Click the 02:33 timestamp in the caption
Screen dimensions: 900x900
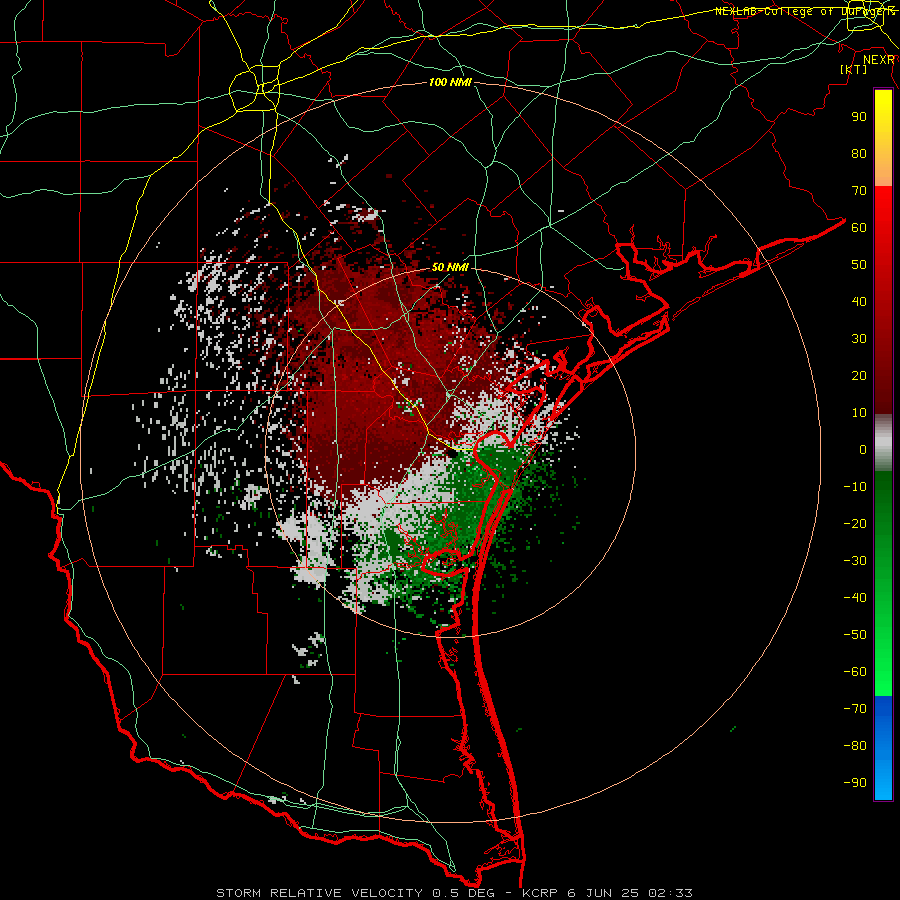[x=670, y=893]
